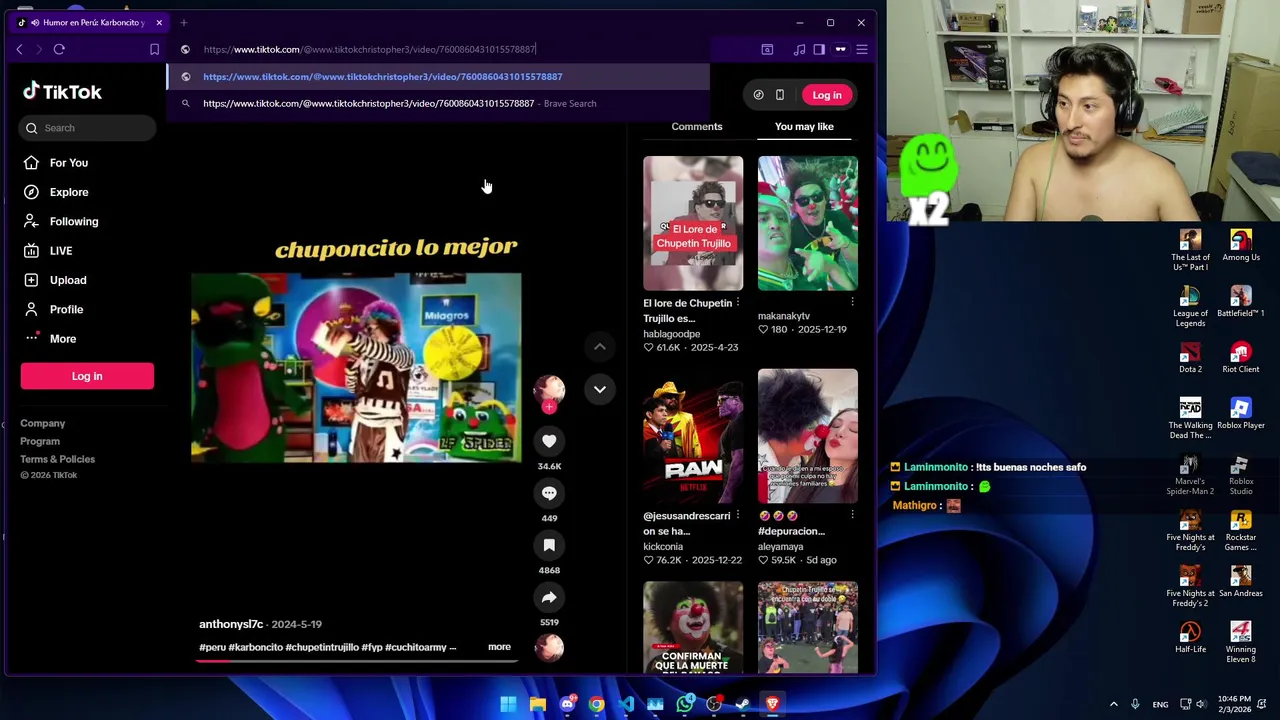Viewport: 1280px width, 720px height.
Task: Open the LIVE section
Action: [x=61, y=251]
